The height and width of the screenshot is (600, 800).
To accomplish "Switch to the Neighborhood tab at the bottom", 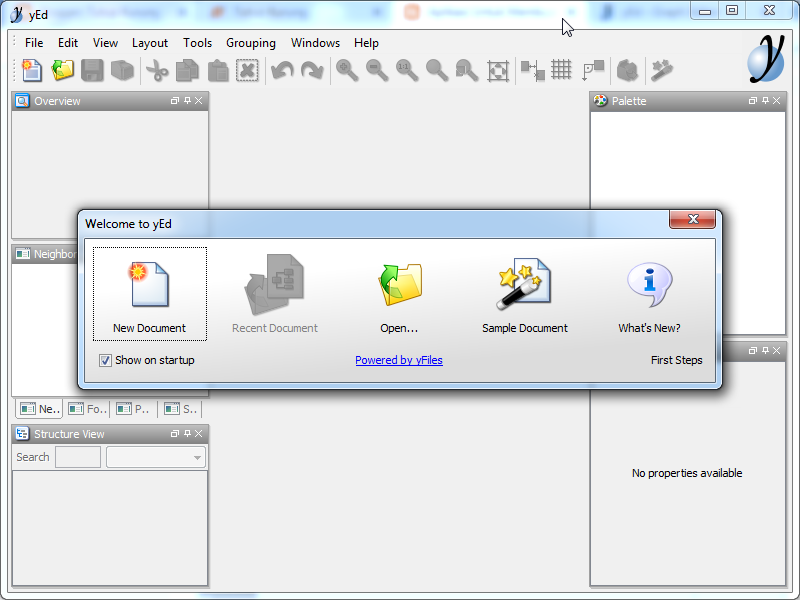I will 38,408.
